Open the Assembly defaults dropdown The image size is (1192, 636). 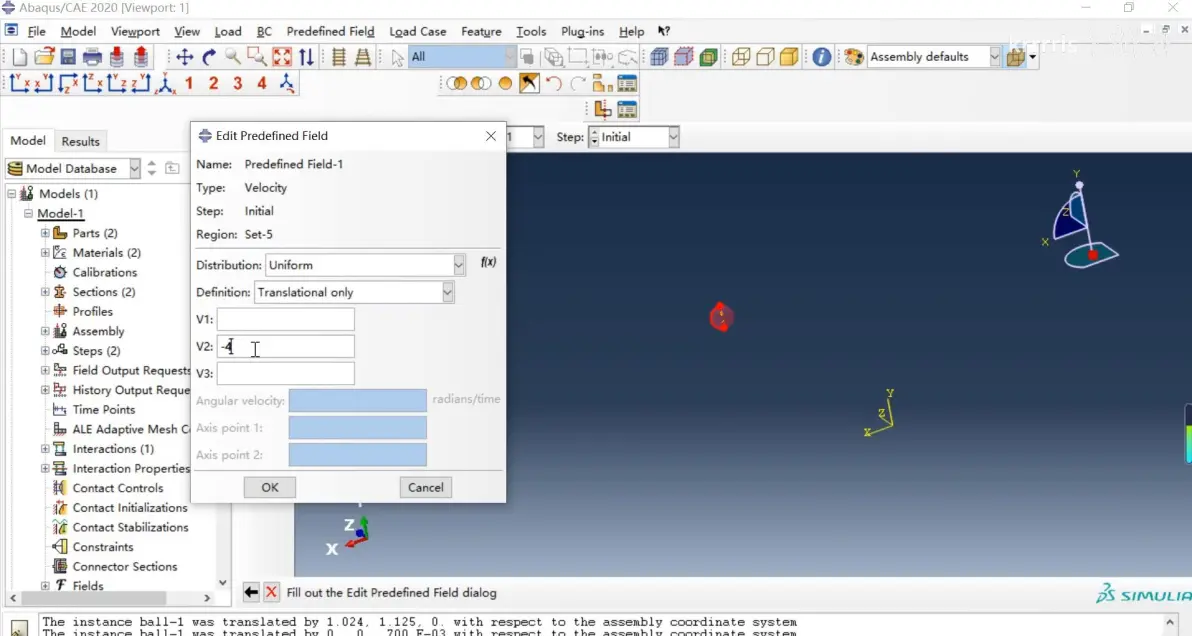click(x=933, y=57)
